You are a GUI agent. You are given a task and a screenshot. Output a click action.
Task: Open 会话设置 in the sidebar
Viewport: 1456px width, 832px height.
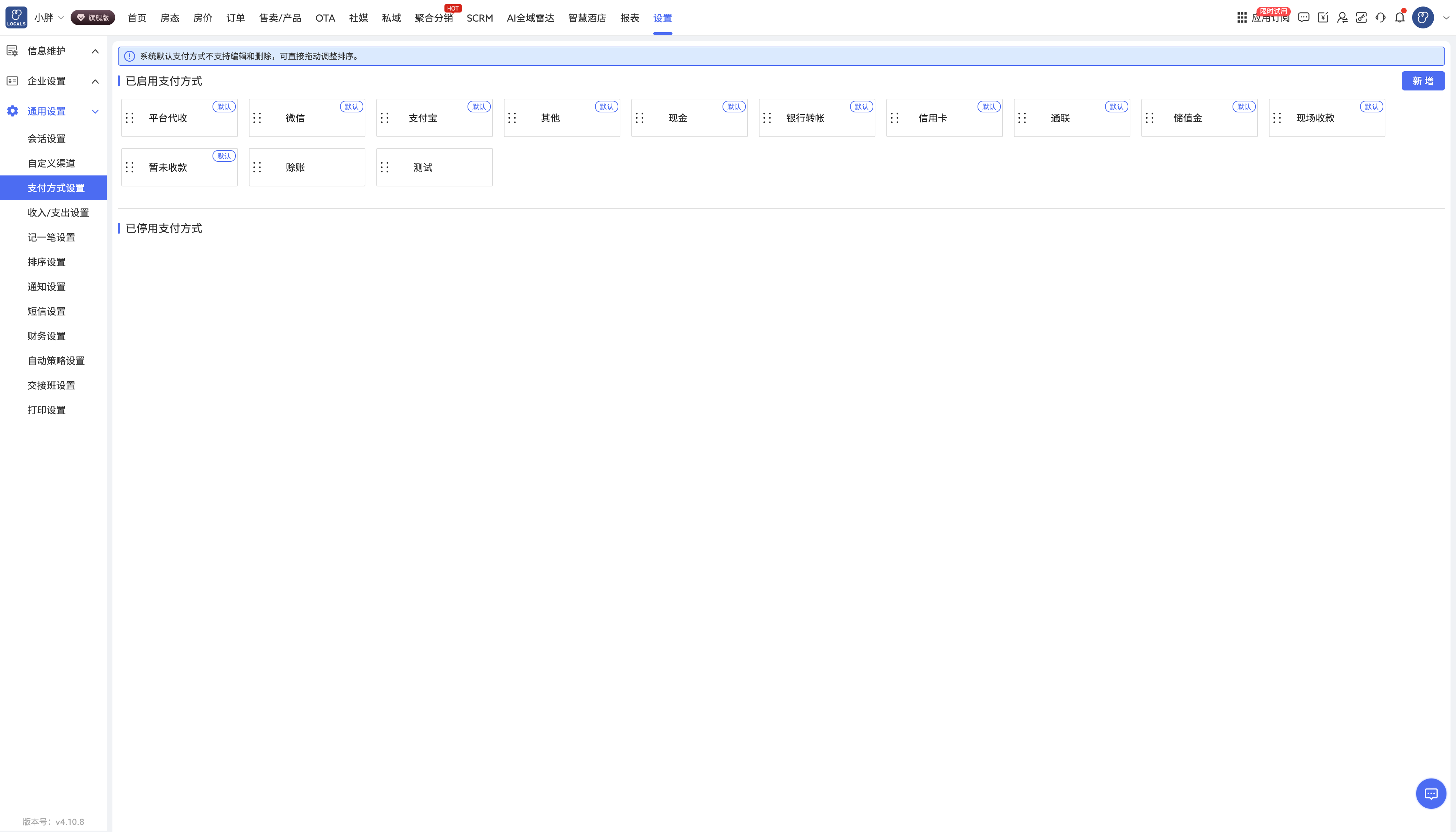46,138
